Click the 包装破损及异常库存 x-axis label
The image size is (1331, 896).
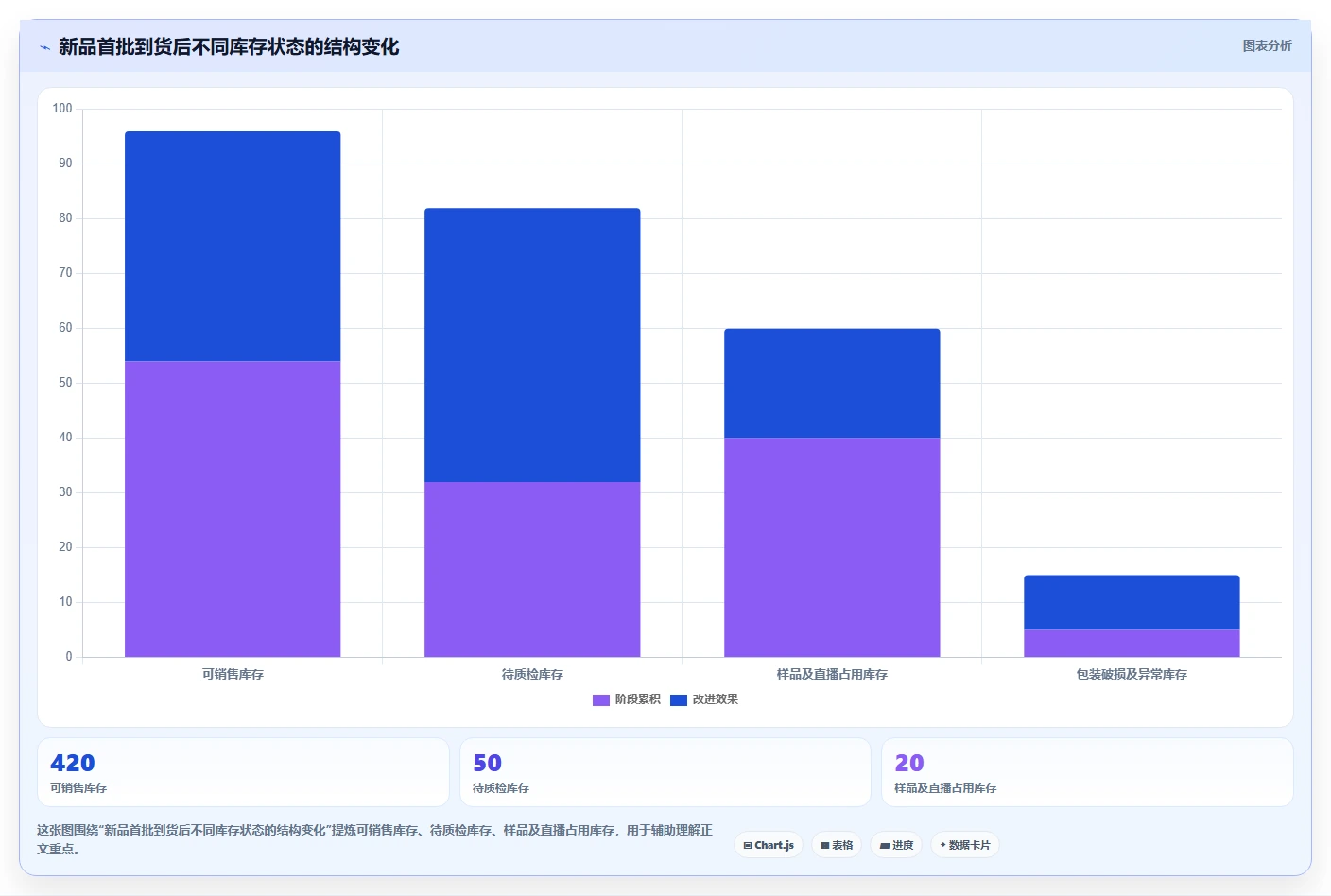[x=1132, y=674]
